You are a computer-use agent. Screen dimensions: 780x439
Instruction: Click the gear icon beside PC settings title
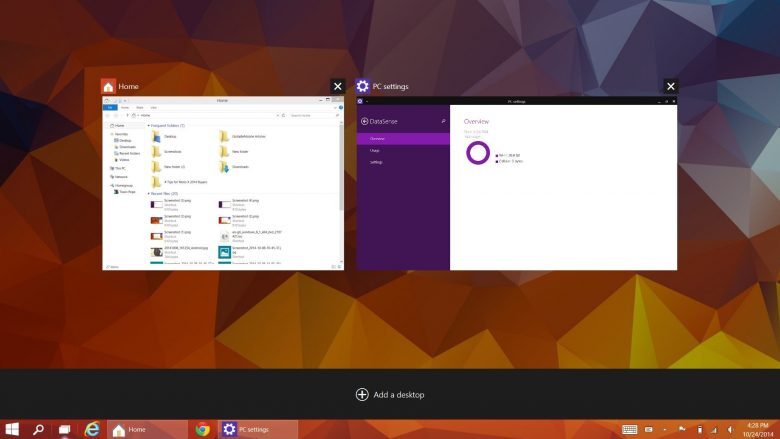point(362,87)
